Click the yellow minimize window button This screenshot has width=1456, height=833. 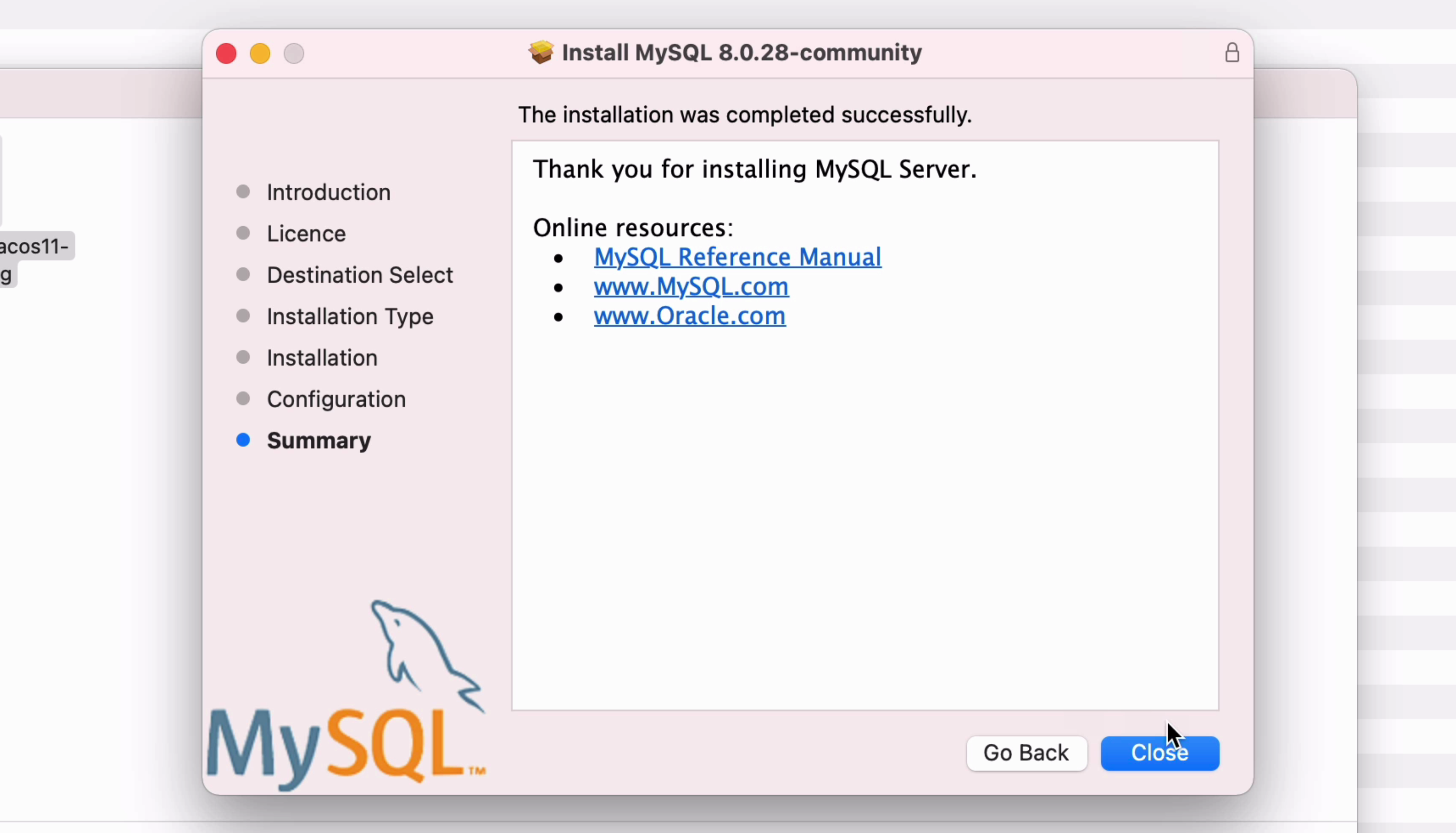(x=260, y=54)
